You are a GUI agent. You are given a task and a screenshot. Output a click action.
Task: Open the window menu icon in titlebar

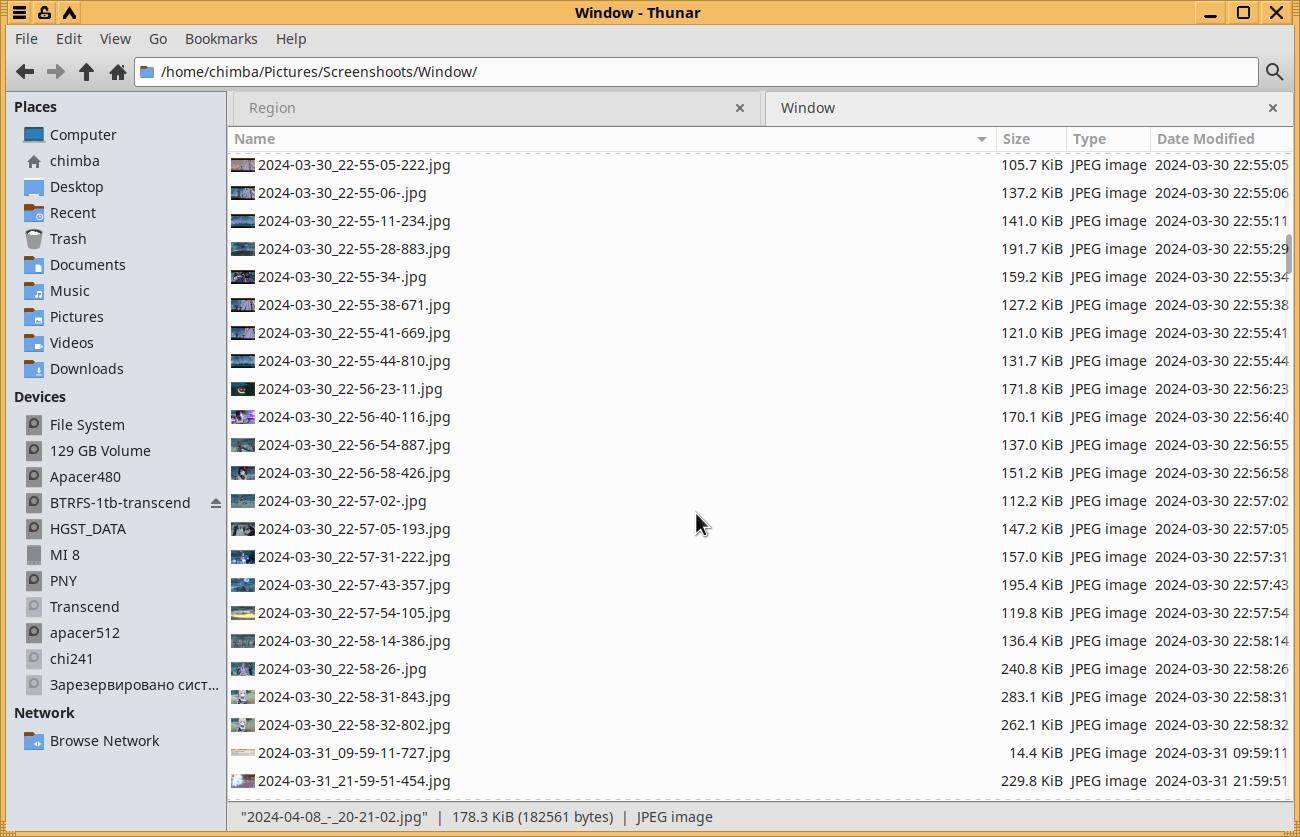coord(19,13)
